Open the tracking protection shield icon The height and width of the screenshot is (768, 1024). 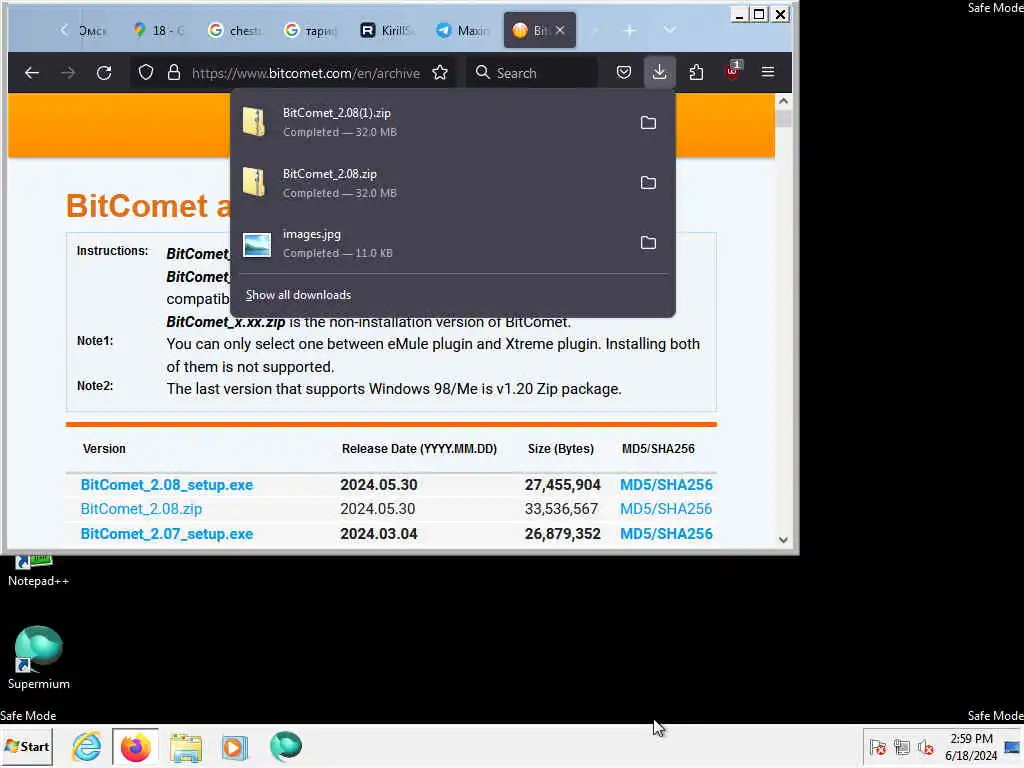[x=146, y=72]
